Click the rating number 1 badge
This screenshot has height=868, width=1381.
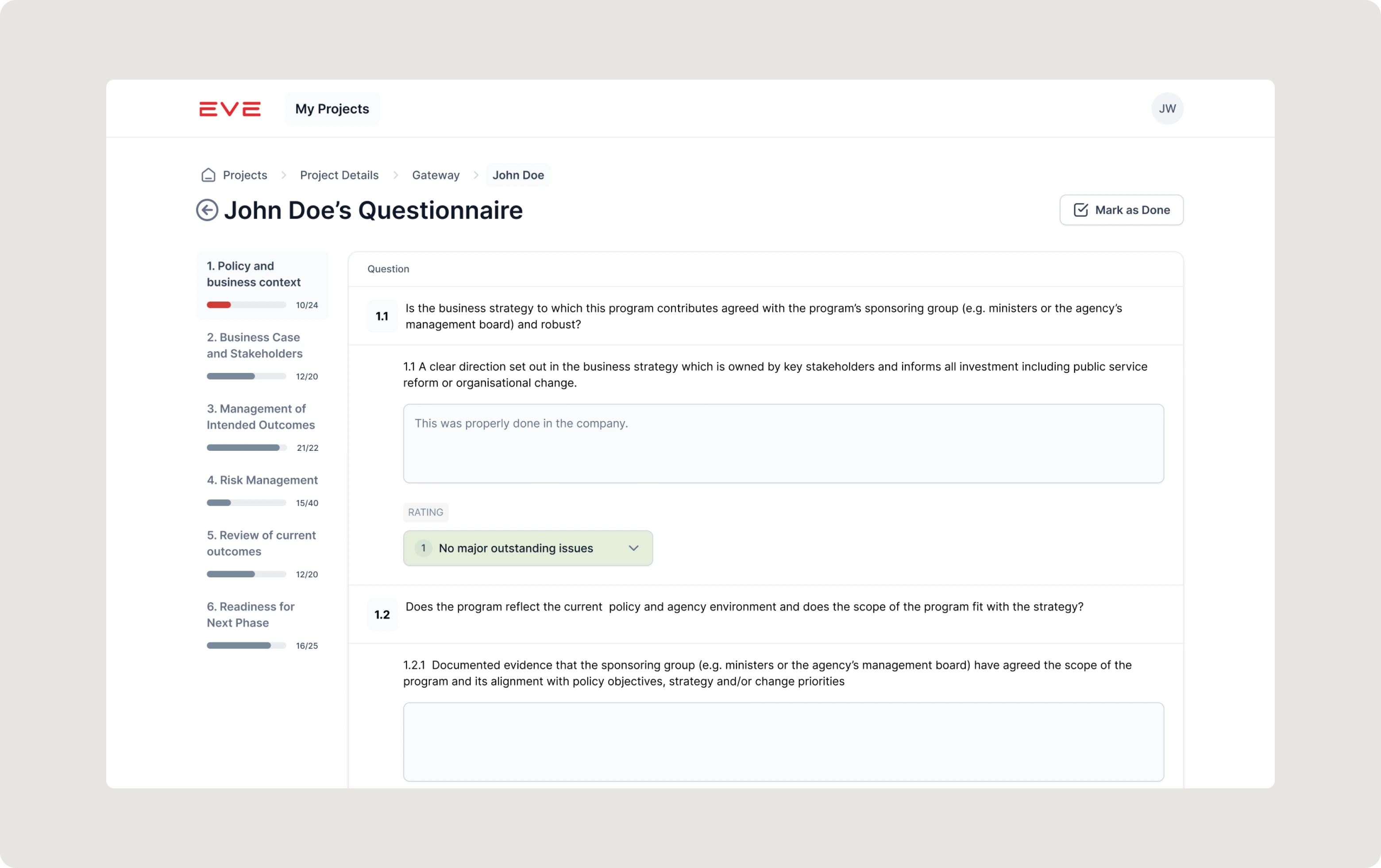(x=423, y=548)
